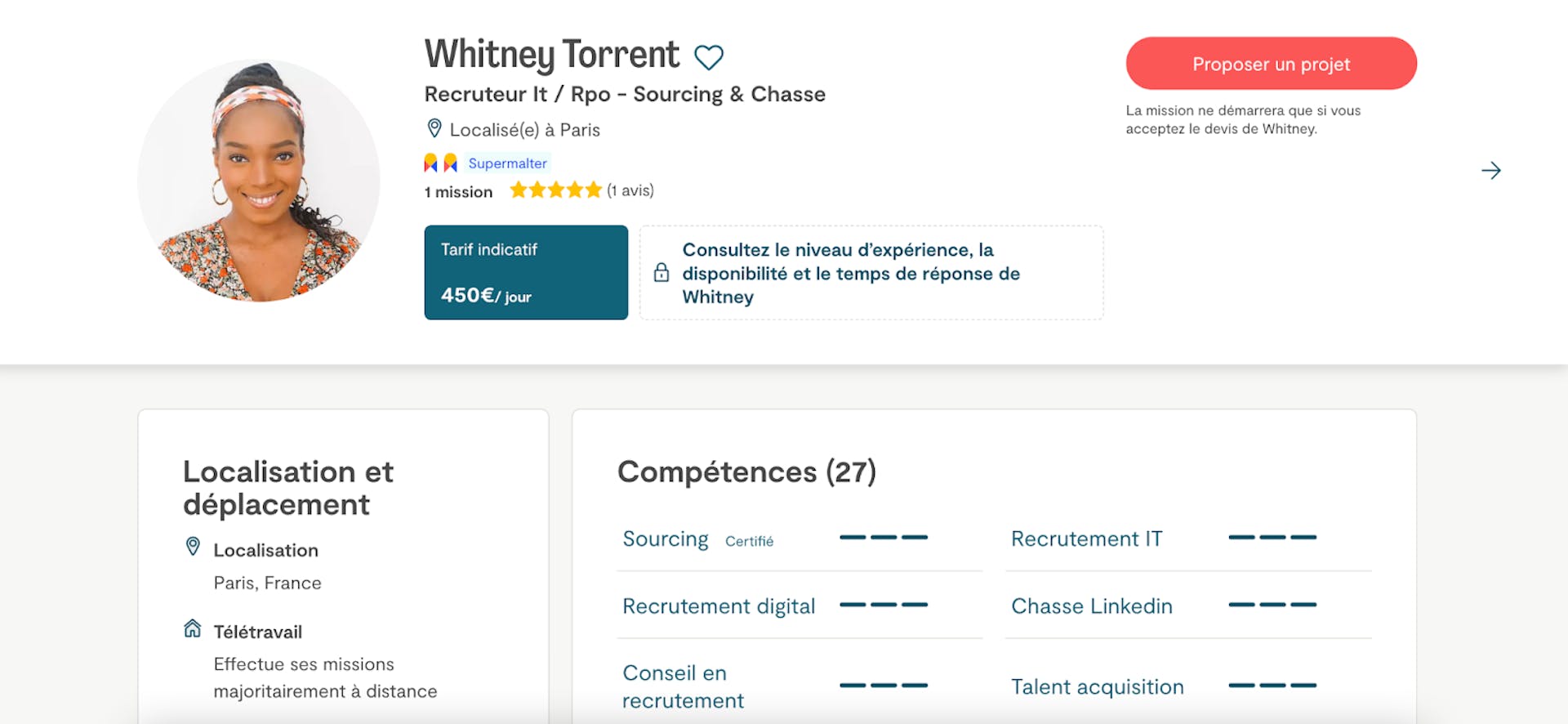Screen dimensions: 1568x724
Task: Click the padlock icon in the experience box
Action: (661, 273)
